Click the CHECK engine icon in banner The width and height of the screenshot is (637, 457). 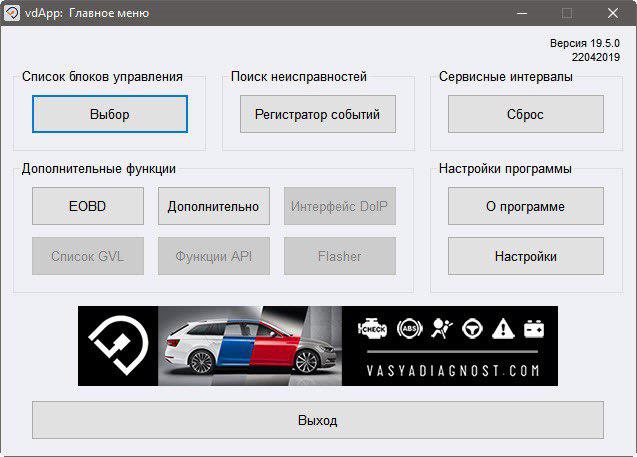tap(372, 328)
